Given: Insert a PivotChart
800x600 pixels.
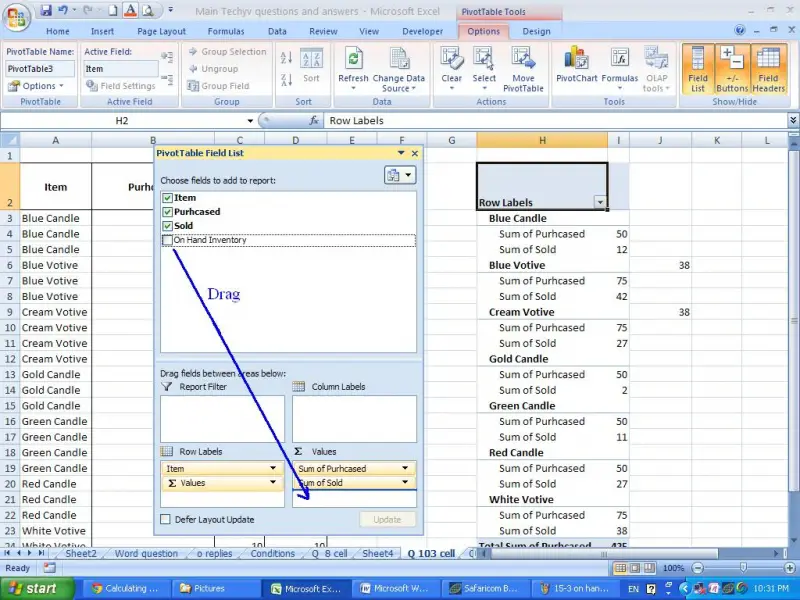Looking at the screenshot, I should point(577,65).
